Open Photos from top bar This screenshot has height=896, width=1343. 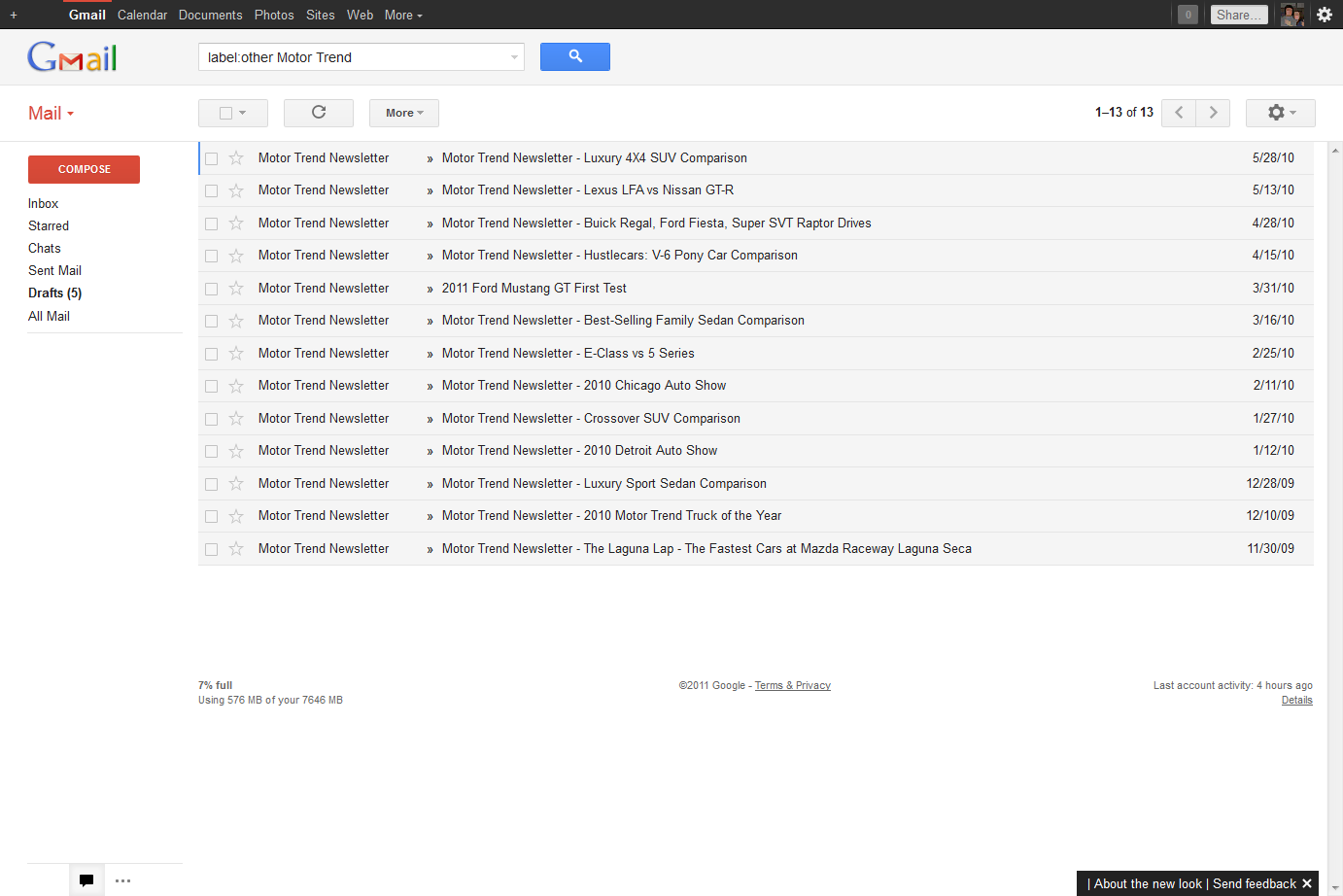[x=274, y=15]
